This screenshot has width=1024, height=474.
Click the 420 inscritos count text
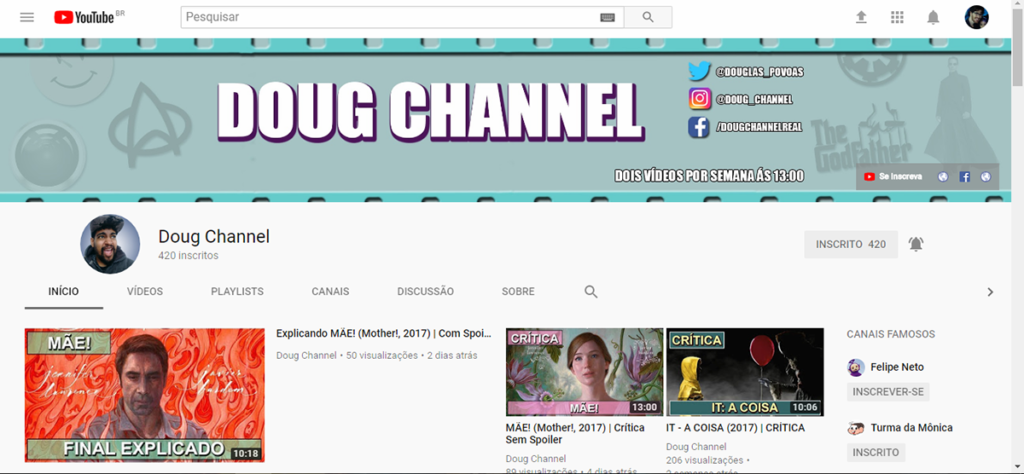(x=188, y=256)
